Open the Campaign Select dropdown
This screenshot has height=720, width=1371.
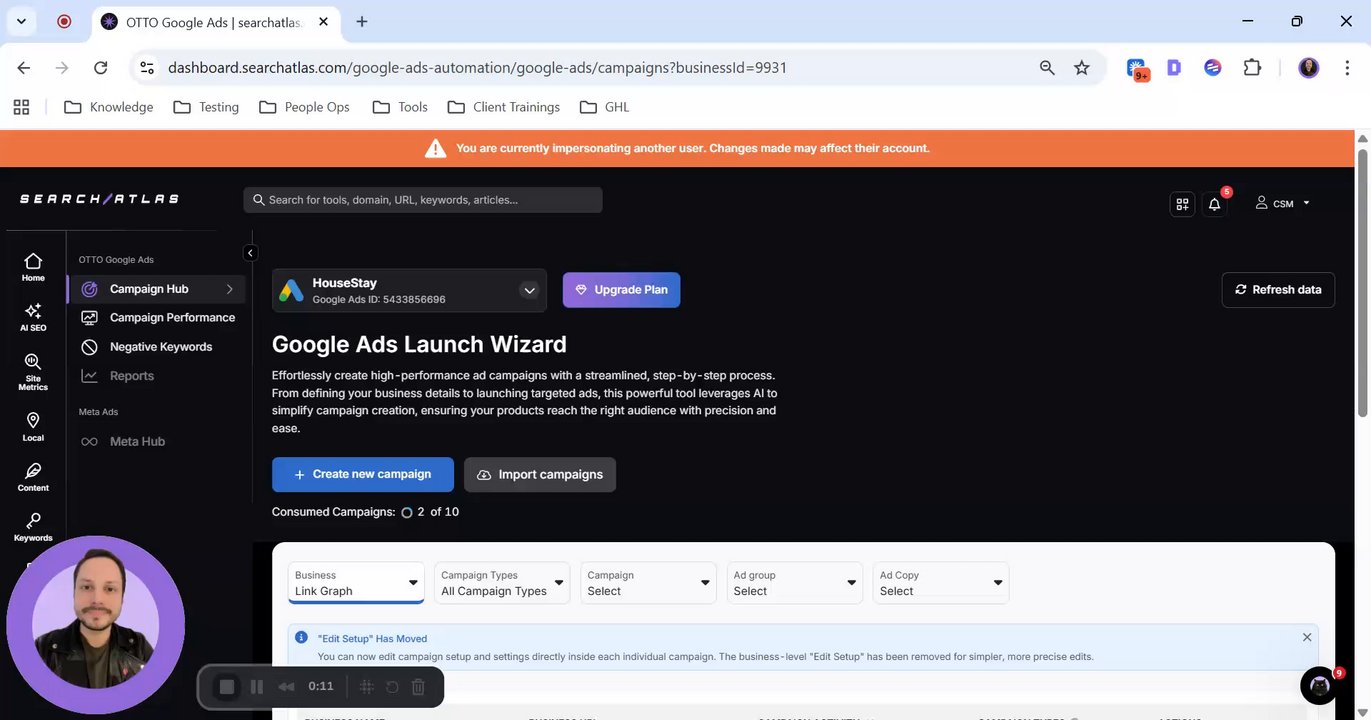coord(648,583)
